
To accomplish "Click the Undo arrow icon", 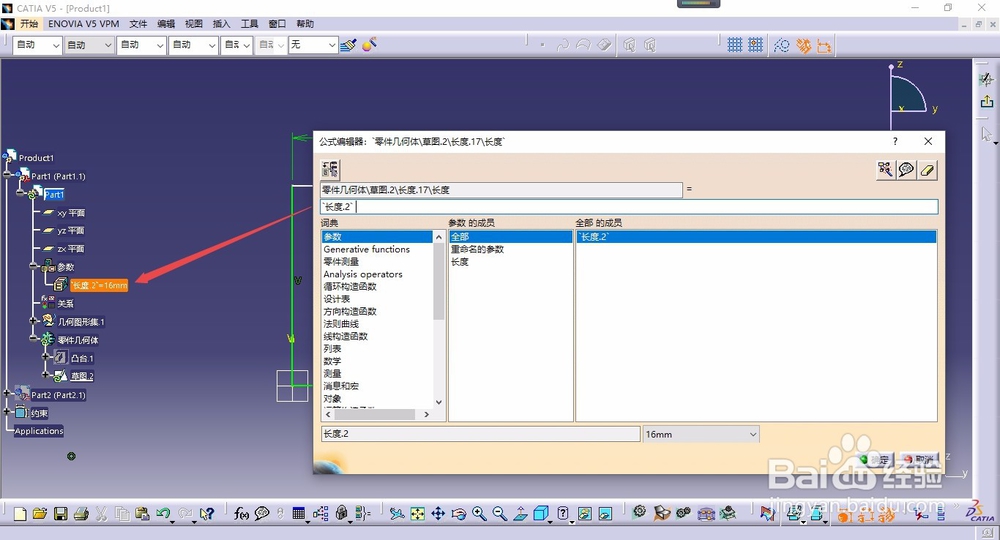I will [163, 513].
